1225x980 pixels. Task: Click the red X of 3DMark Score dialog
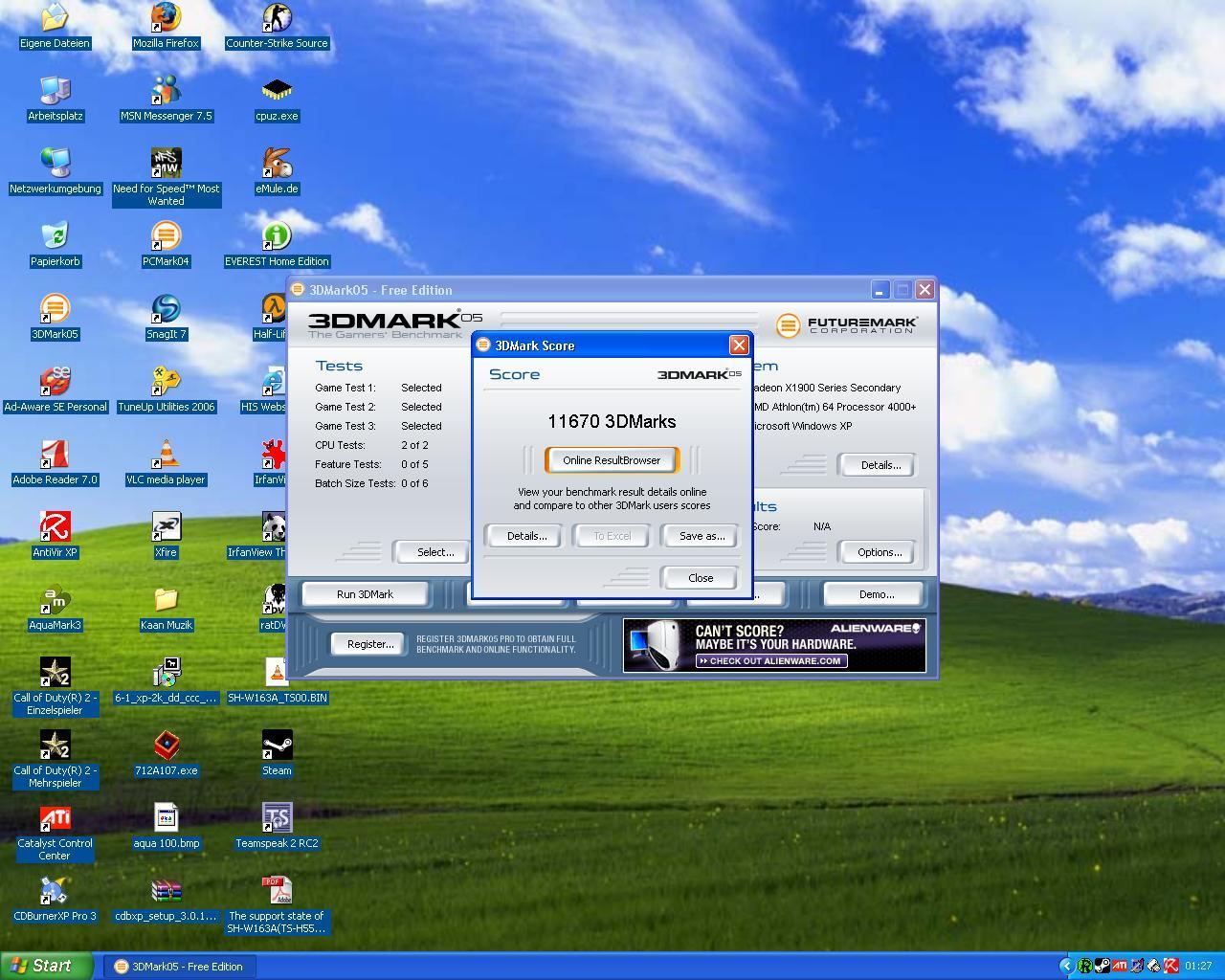(x=739, y=345)
